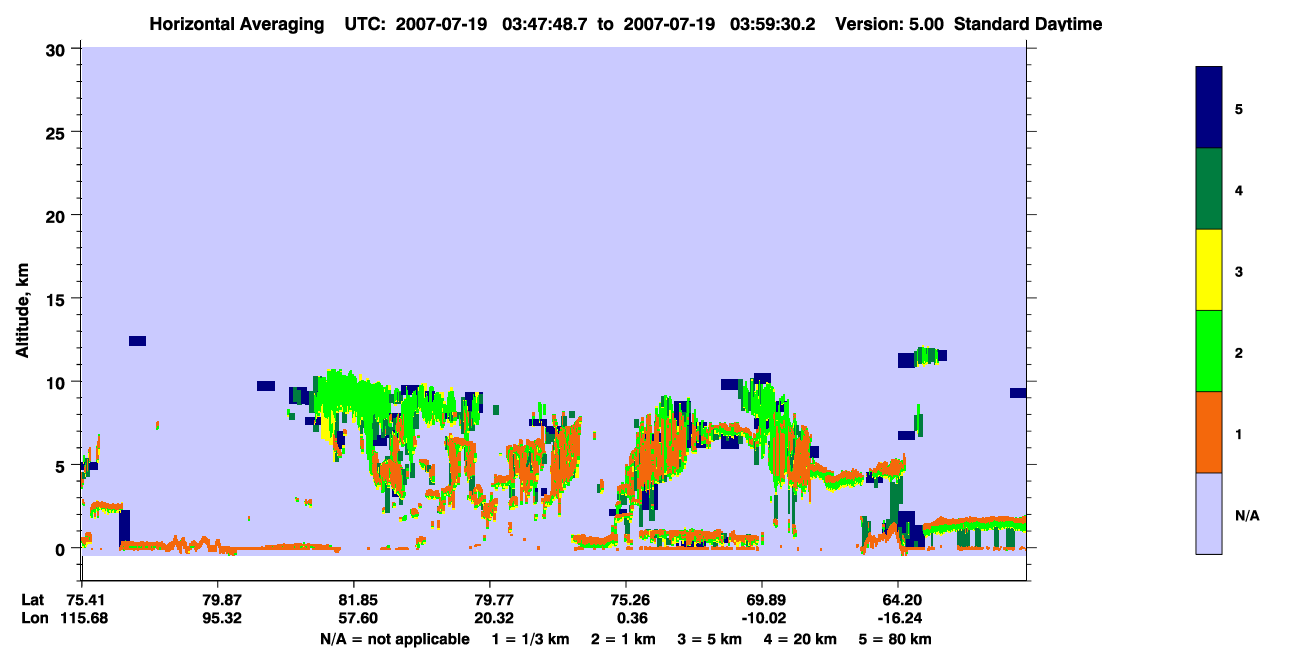
Task: Click the '5 = 80 km' legend text
Action: coord(895,639)
